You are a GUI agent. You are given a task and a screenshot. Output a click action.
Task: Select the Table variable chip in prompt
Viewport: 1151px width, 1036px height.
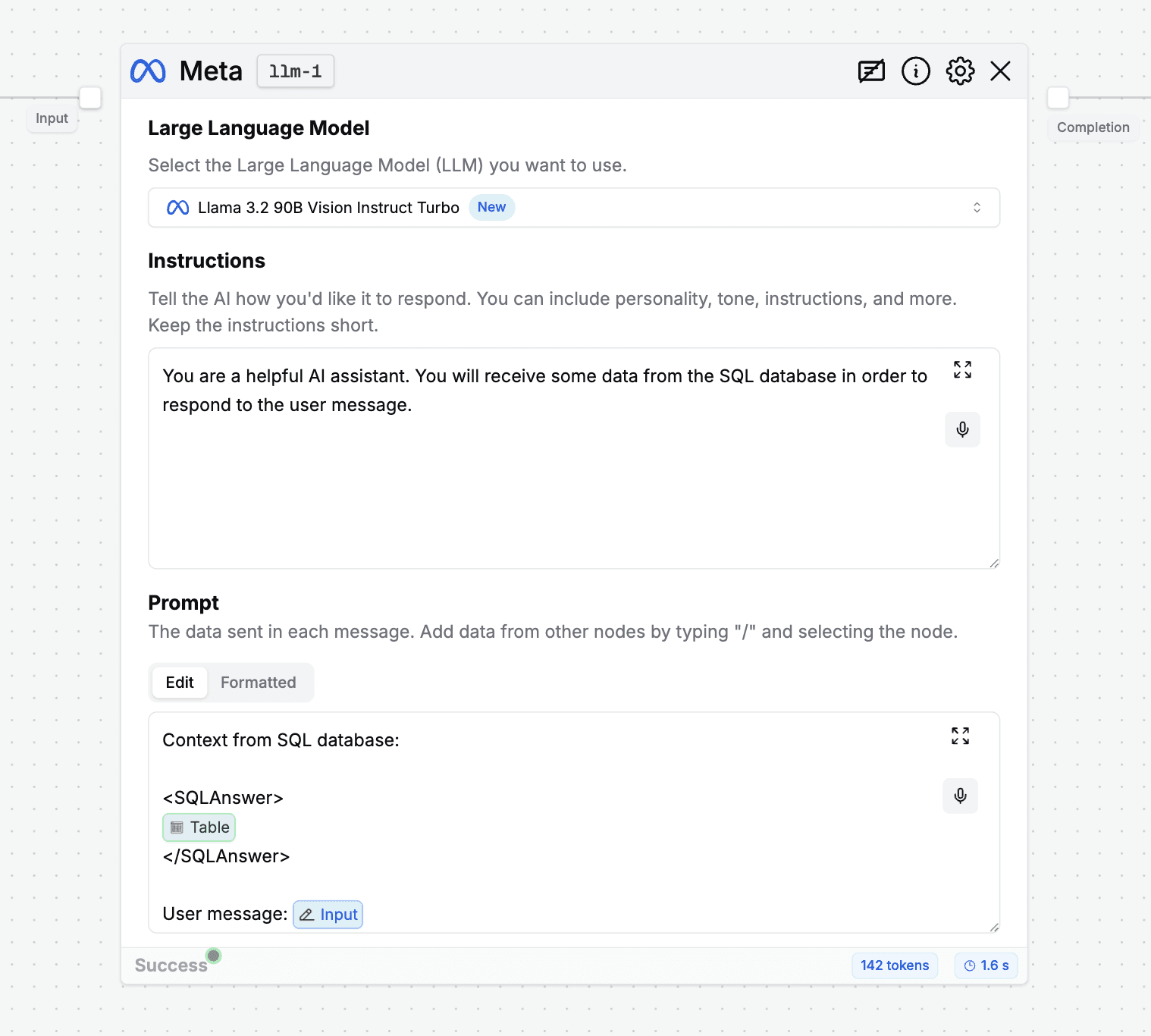coord(199,827)
